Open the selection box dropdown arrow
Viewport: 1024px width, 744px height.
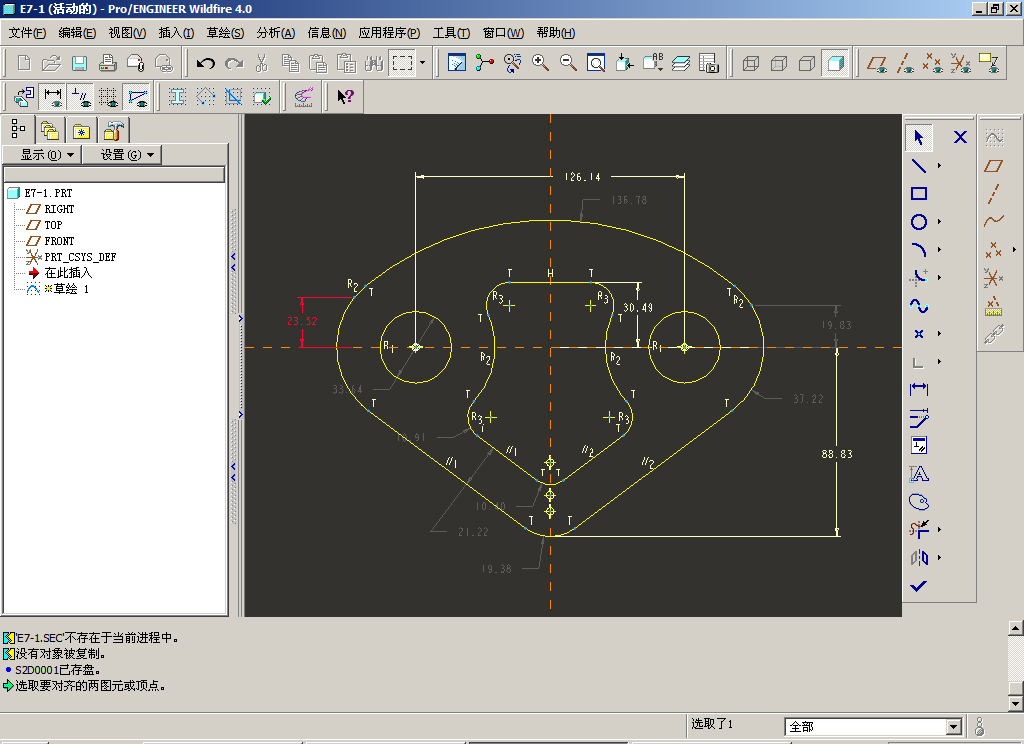tap(423, 63)
